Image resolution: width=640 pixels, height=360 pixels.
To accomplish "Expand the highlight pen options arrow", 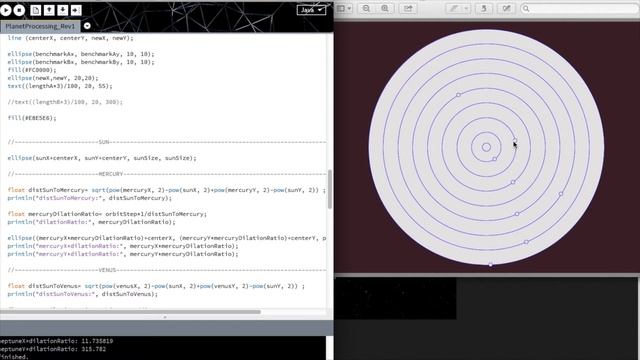I will tap(466, 8).
